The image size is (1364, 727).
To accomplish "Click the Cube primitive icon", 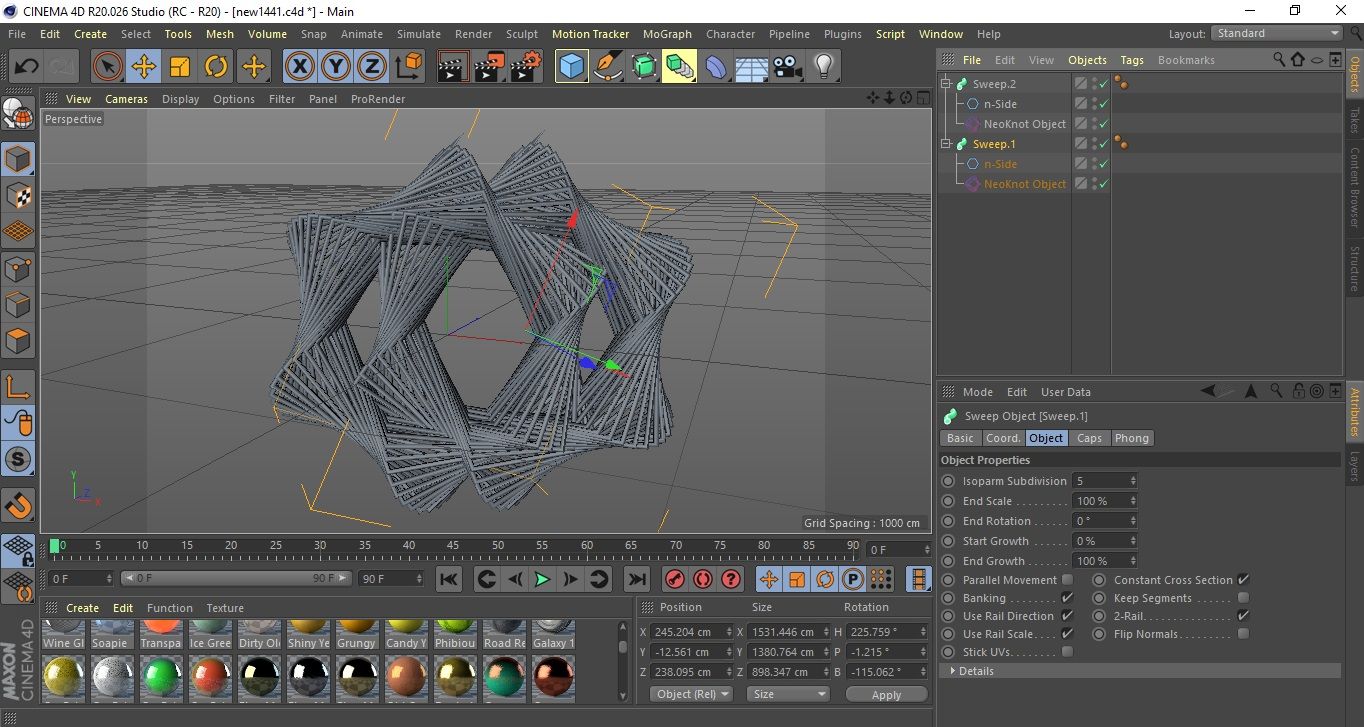I will 571,67.
